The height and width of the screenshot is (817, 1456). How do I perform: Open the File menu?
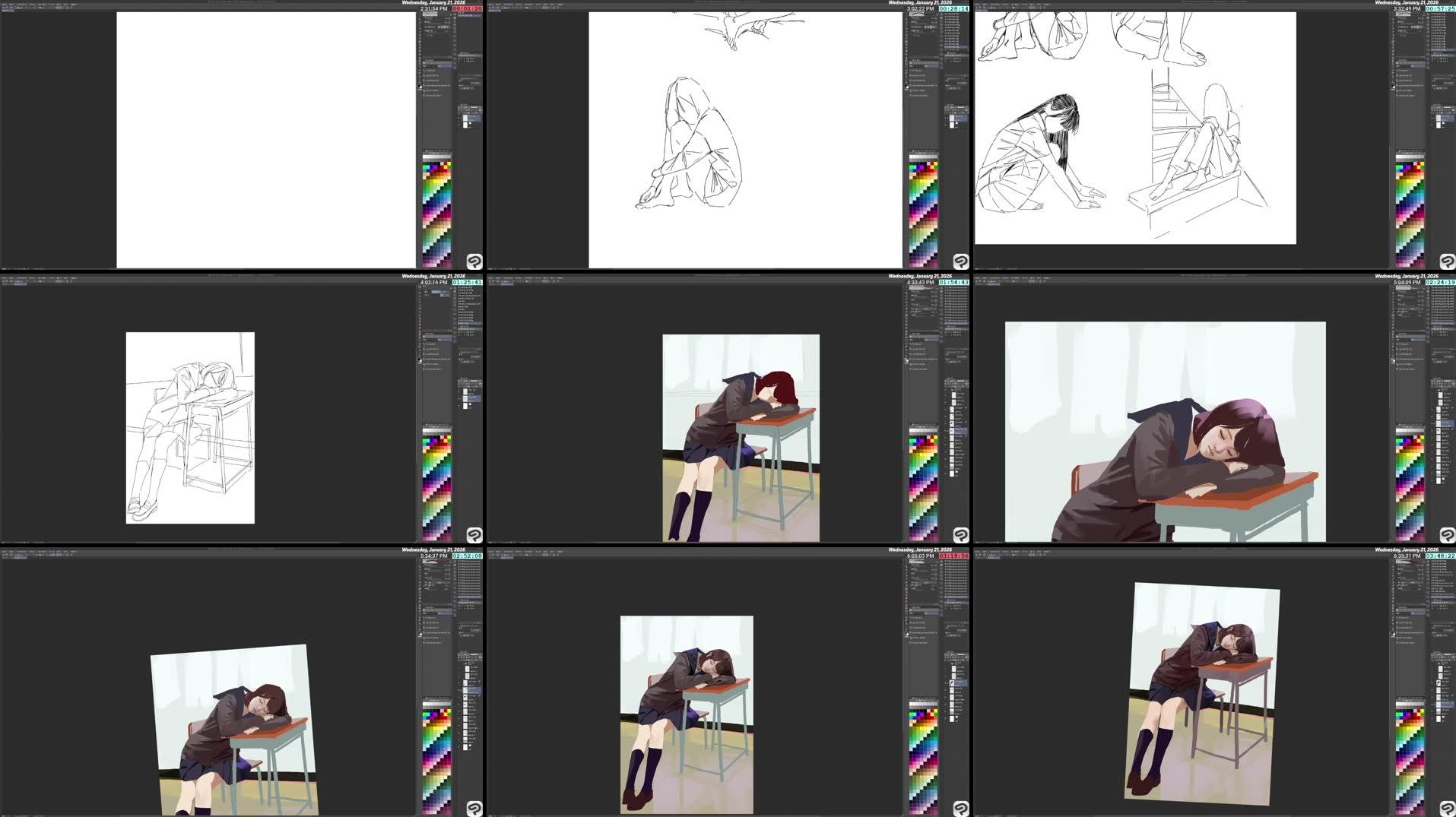4,5
